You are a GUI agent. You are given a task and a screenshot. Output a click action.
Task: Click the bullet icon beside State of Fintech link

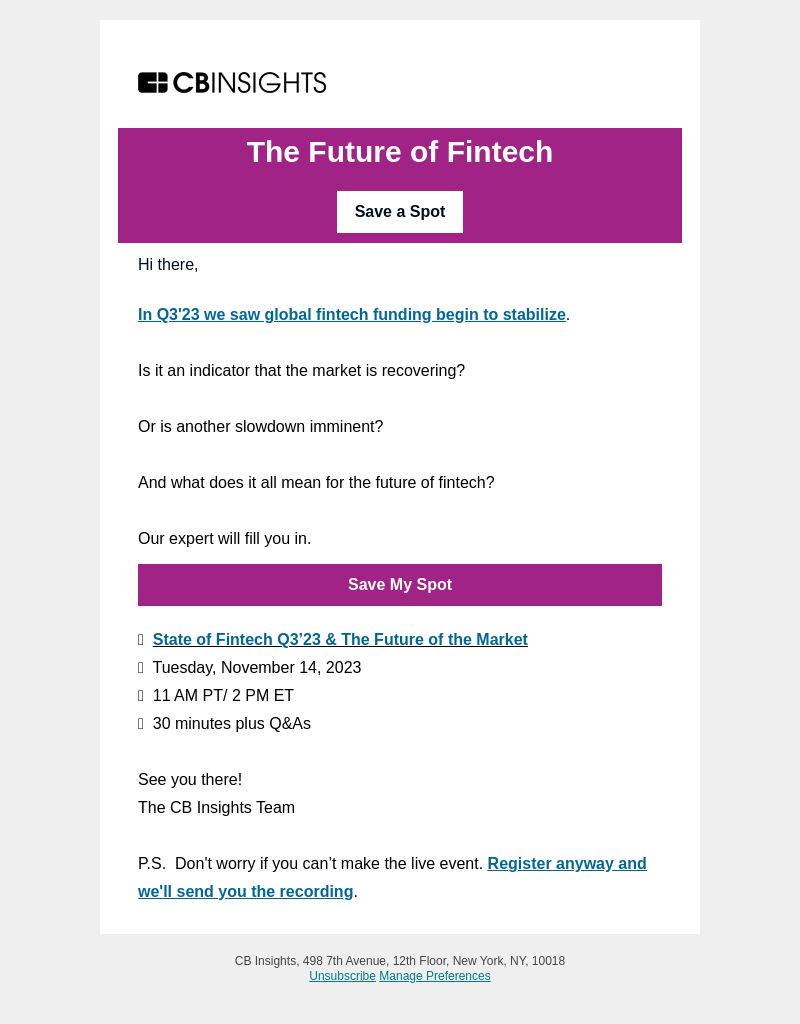pos(140,639)
